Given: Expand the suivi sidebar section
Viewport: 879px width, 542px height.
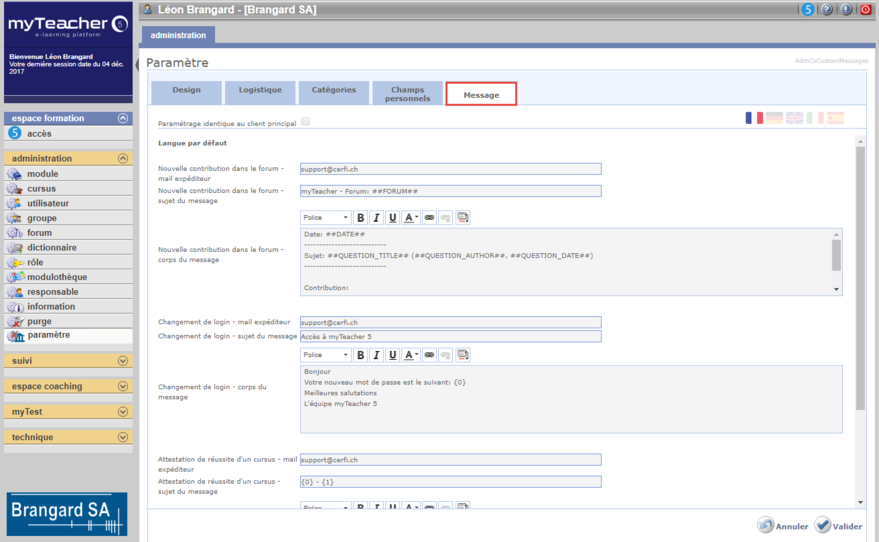Looking at the screenshot, I should [69, 360].
